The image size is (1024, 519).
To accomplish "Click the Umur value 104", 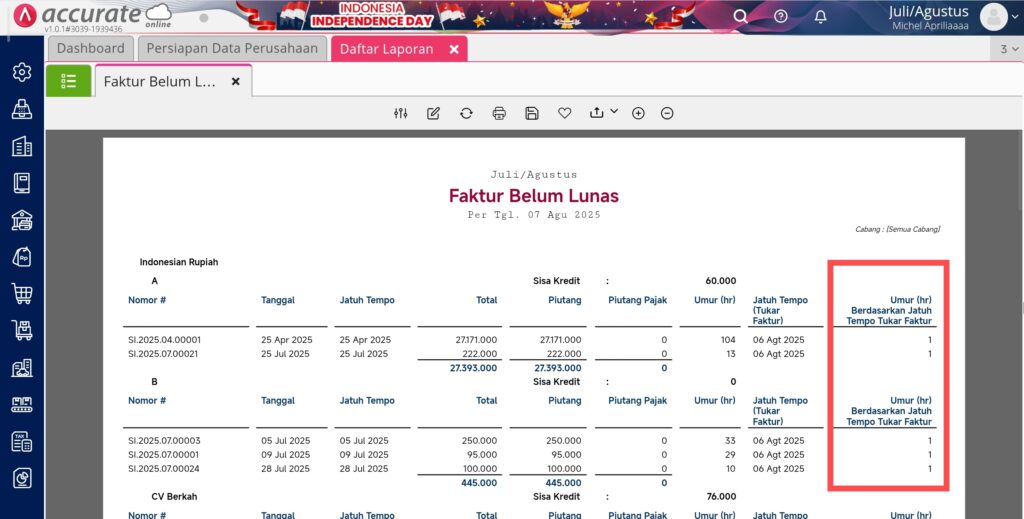I will point(728,340).
